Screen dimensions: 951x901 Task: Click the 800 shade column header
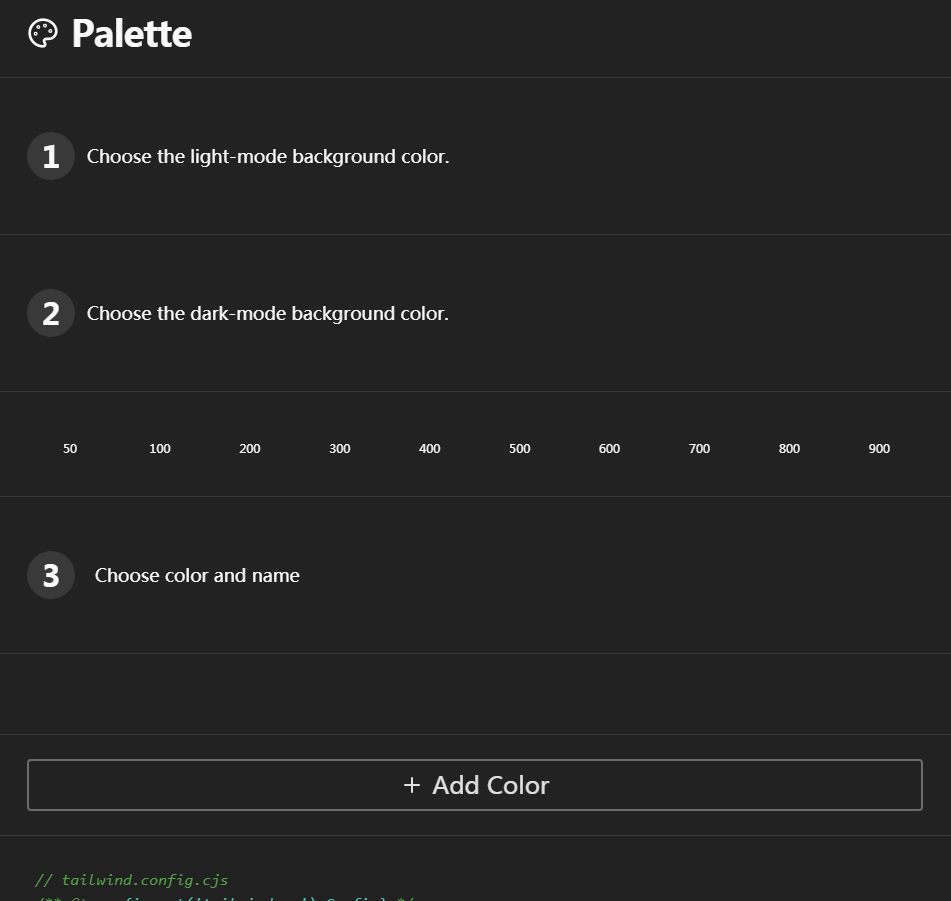click(789, 448)
